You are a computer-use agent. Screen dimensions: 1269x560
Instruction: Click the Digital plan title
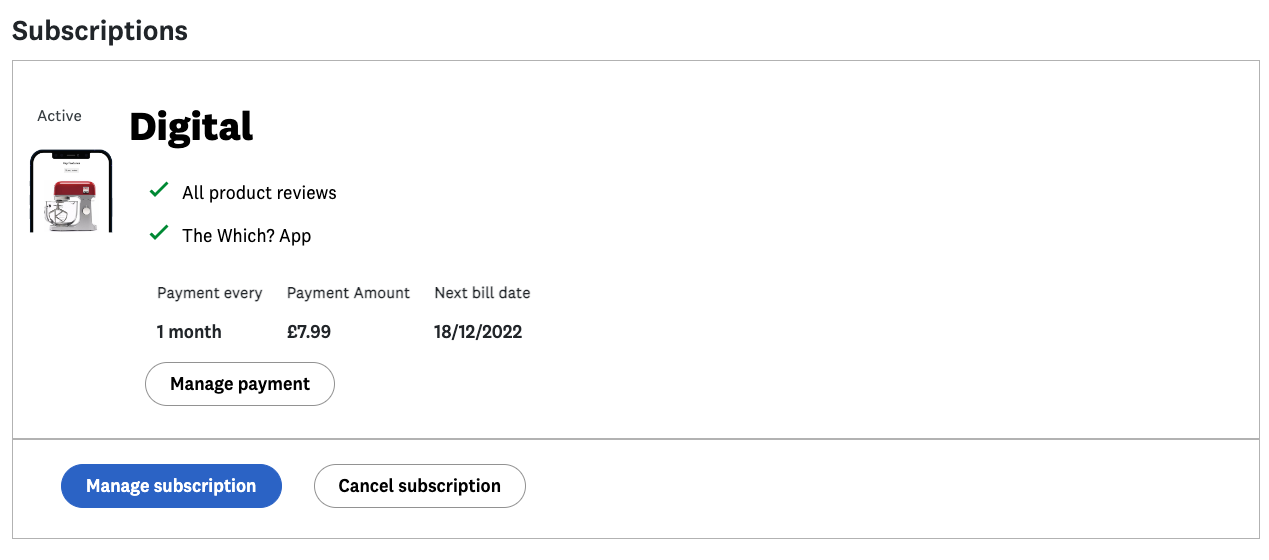(x=191, y=127)
